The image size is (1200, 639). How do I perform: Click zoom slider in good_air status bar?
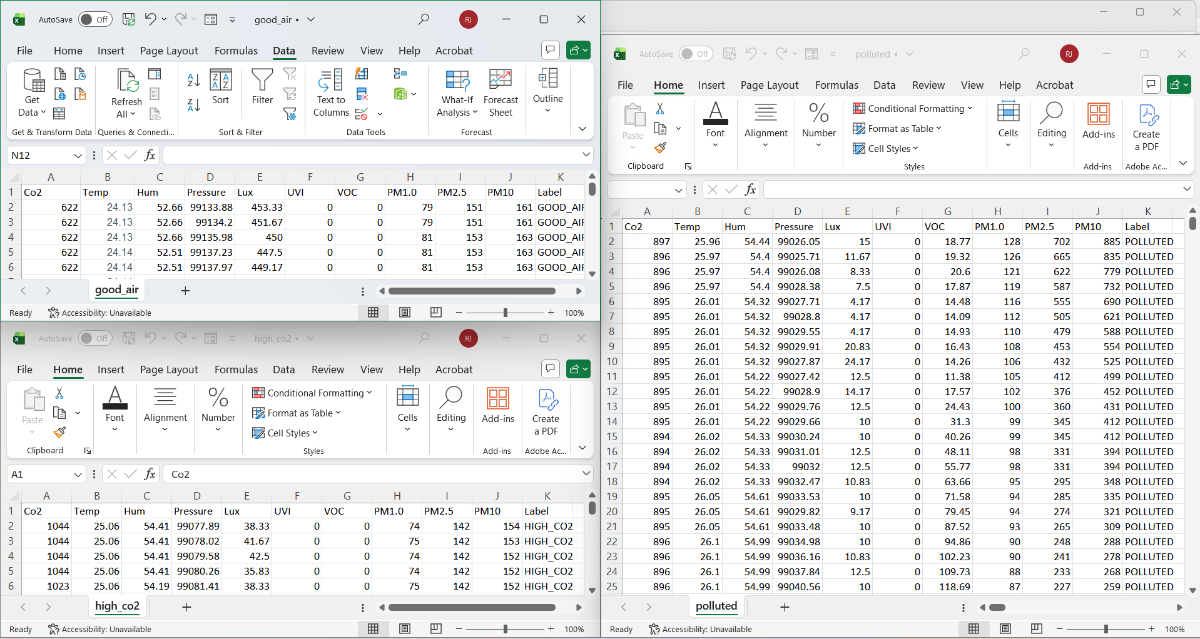point(505,312)
